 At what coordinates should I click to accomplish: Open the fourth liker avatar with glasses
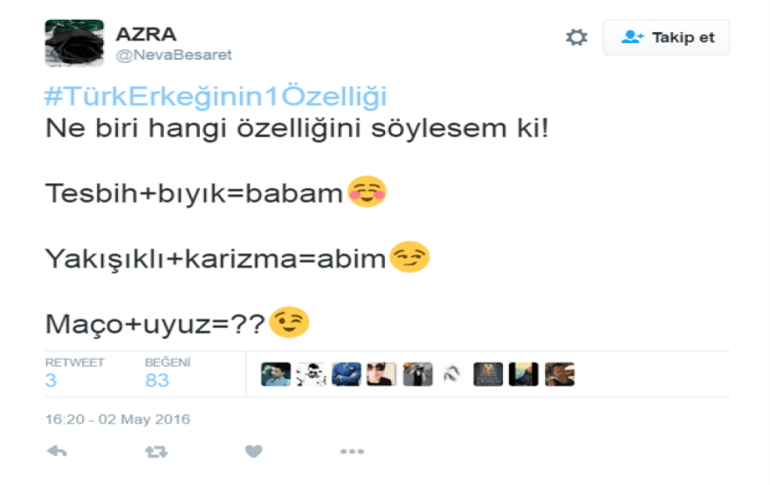point(382,374)
